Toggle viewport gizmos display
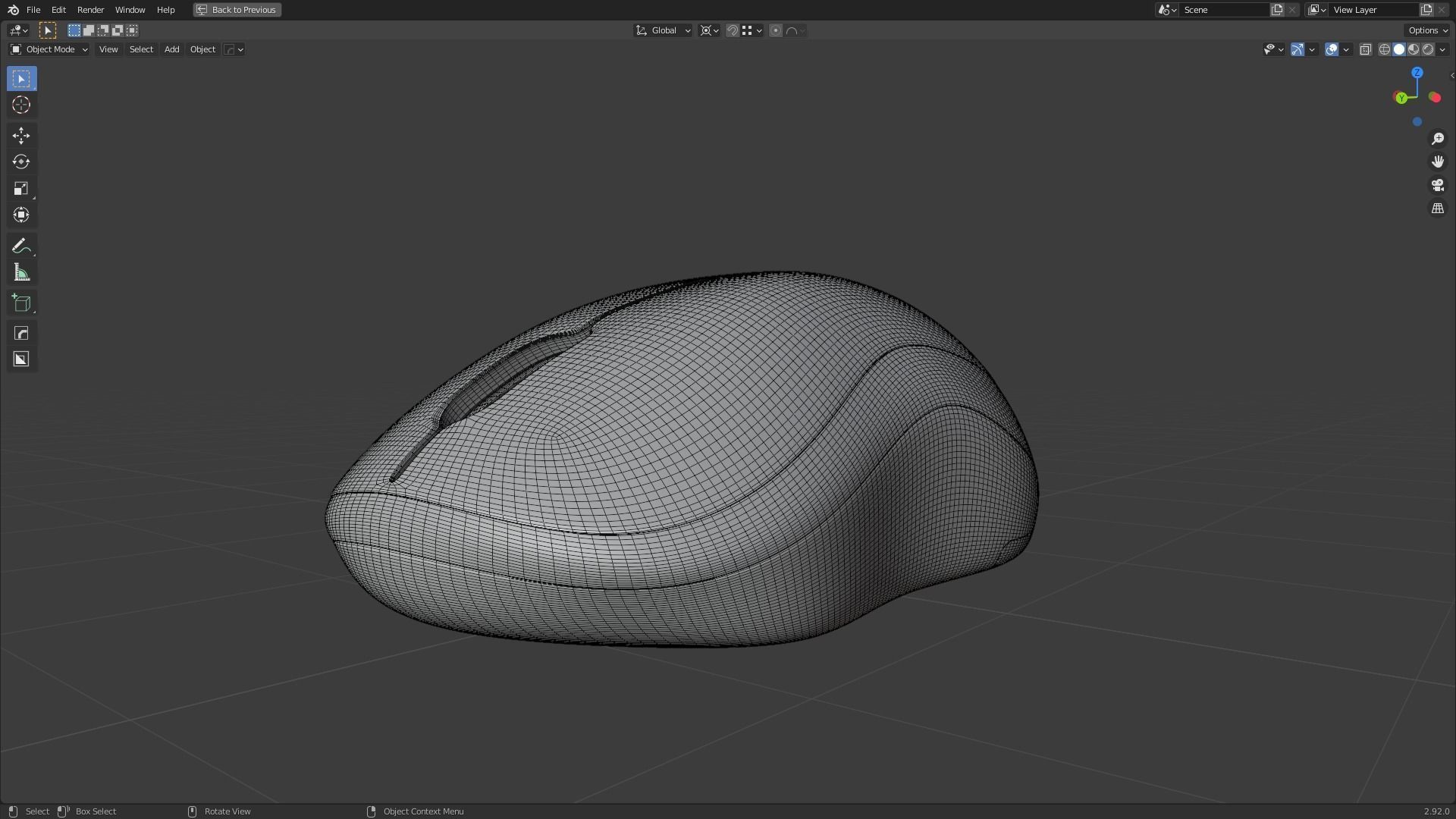1456x819 pixels. click(x=1298, y=49)
